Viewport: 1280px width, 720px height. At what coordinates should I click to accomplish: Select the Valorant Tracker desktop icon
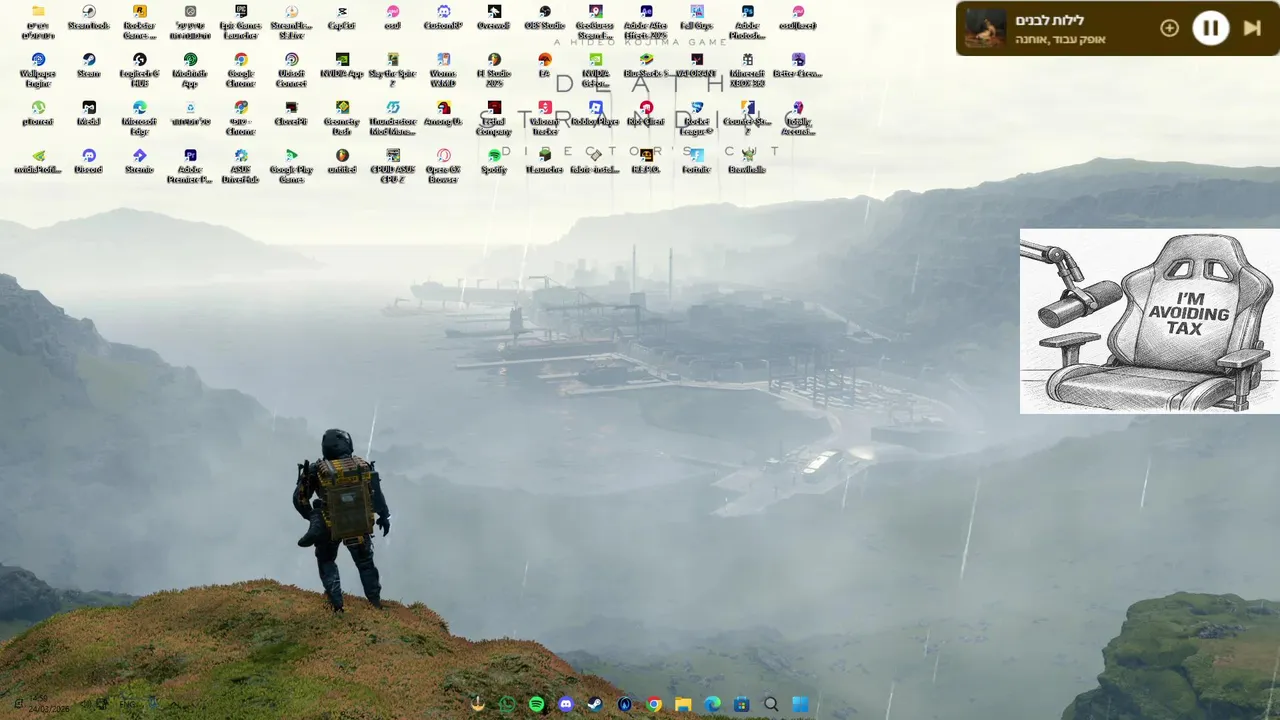click(x=545, y=118)
